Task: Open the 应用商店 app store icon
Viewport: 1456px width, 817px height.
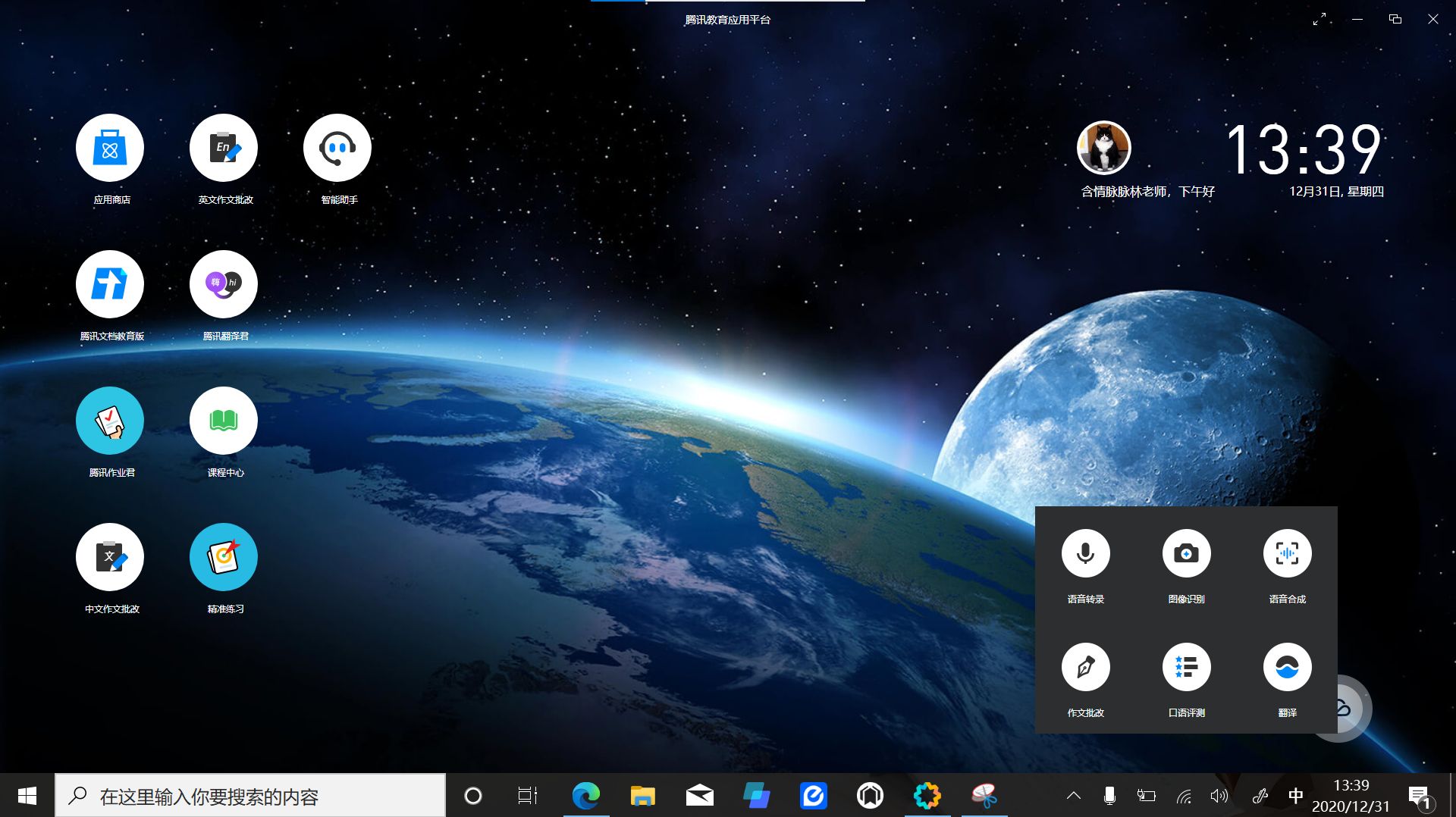Action: (110, 148)
